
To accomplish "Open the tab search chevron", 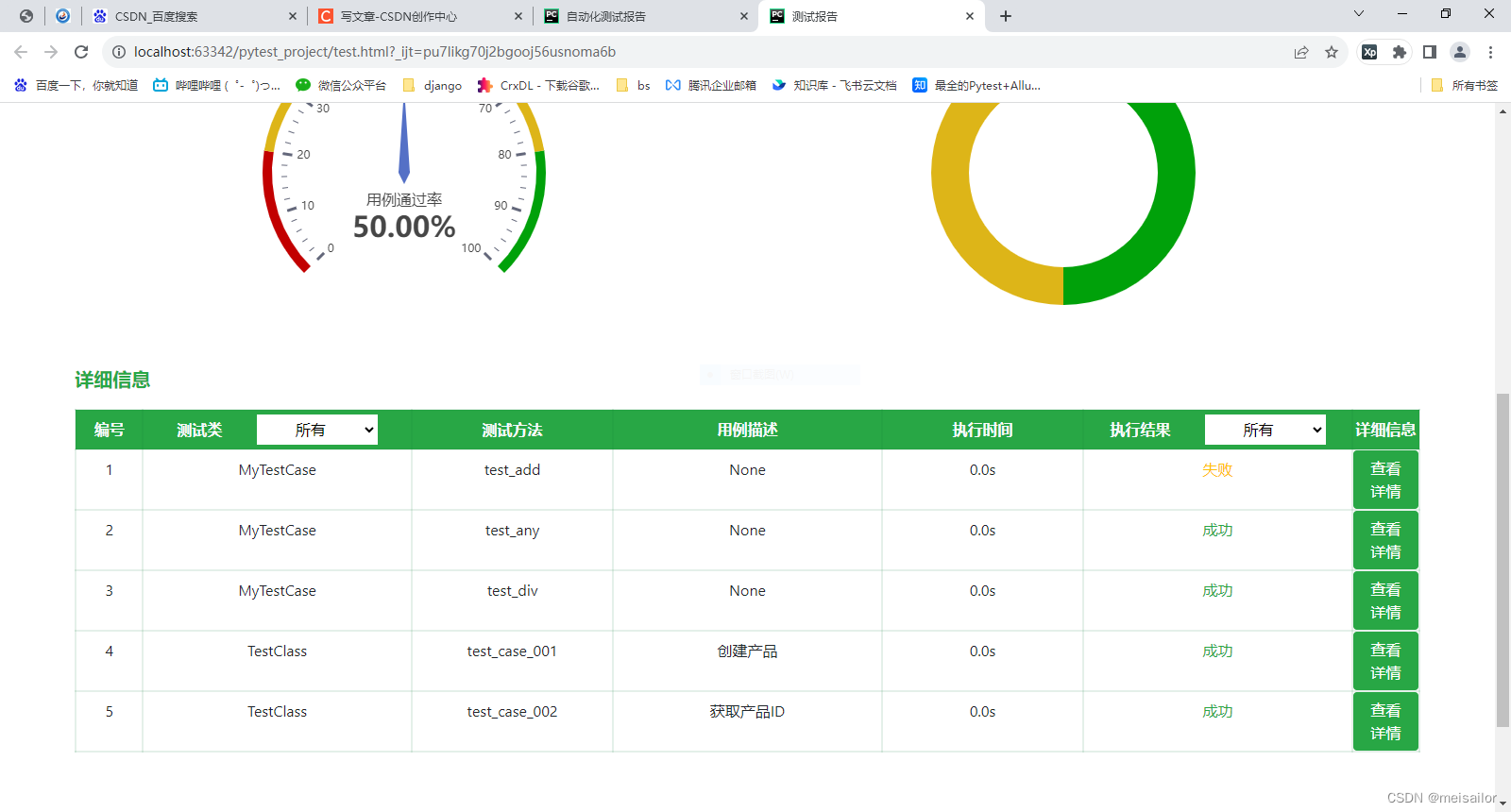I will (1359, 13).
